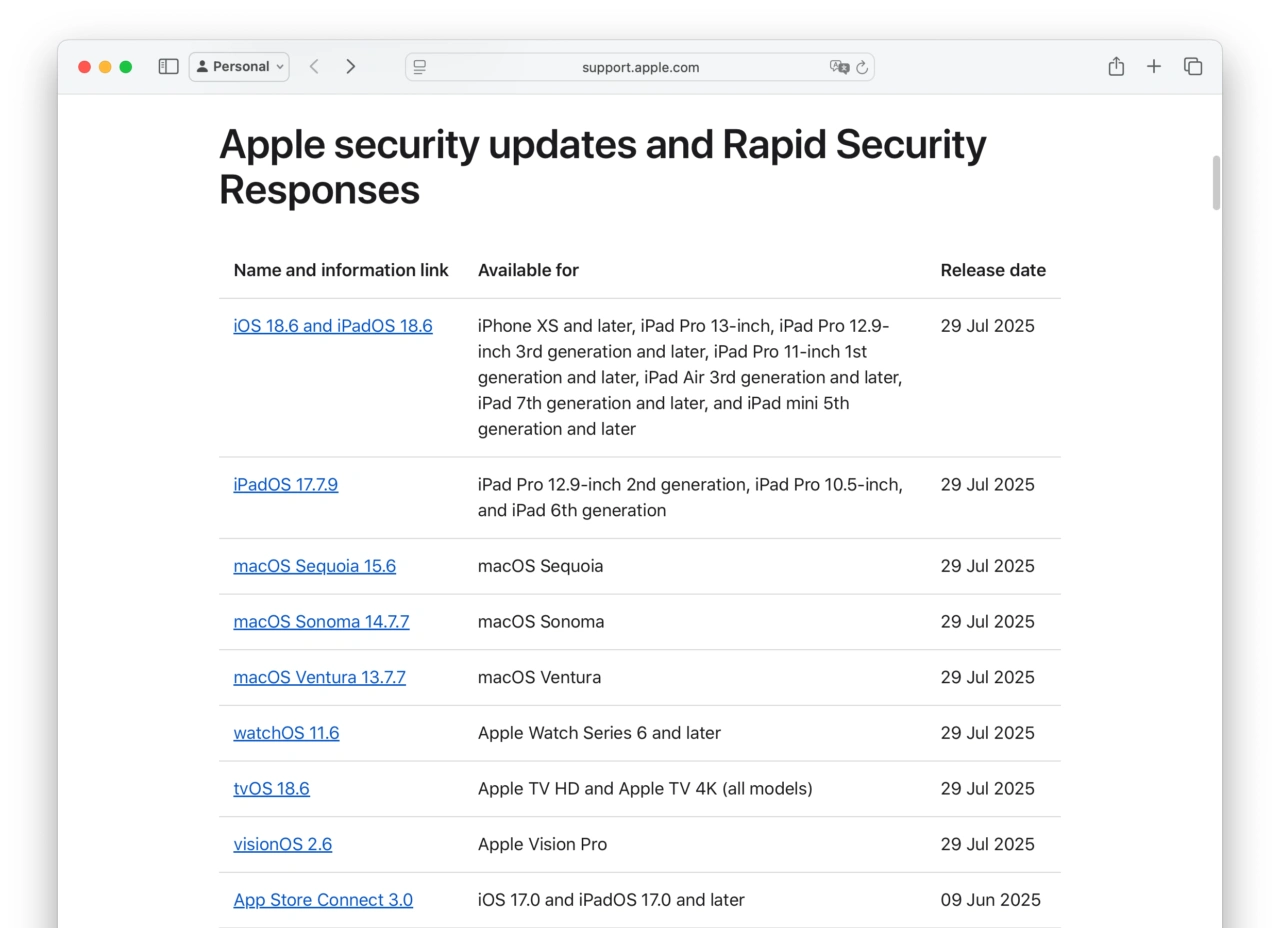Open the tvOS 18.6 link
Viewport: 1280px width, 928px height.
271,789
